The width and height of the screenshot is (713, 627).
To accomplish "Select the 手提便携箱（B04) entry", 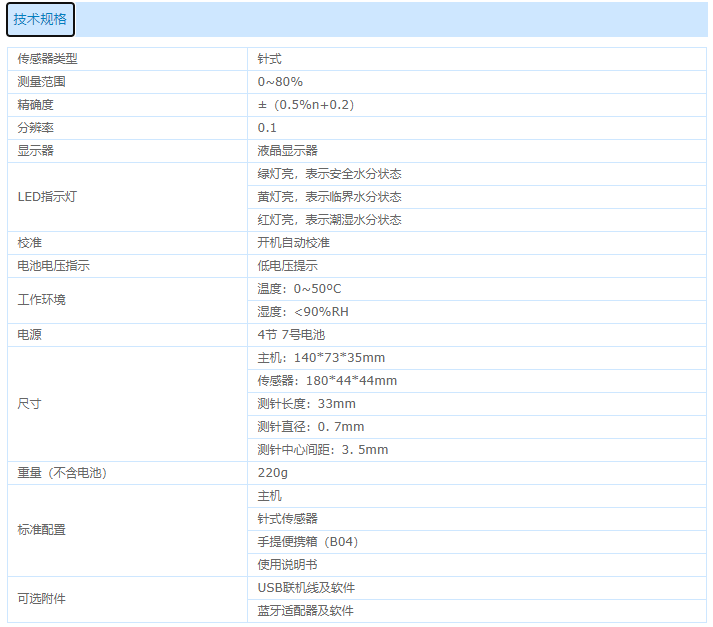I will [x=307, y=542].
